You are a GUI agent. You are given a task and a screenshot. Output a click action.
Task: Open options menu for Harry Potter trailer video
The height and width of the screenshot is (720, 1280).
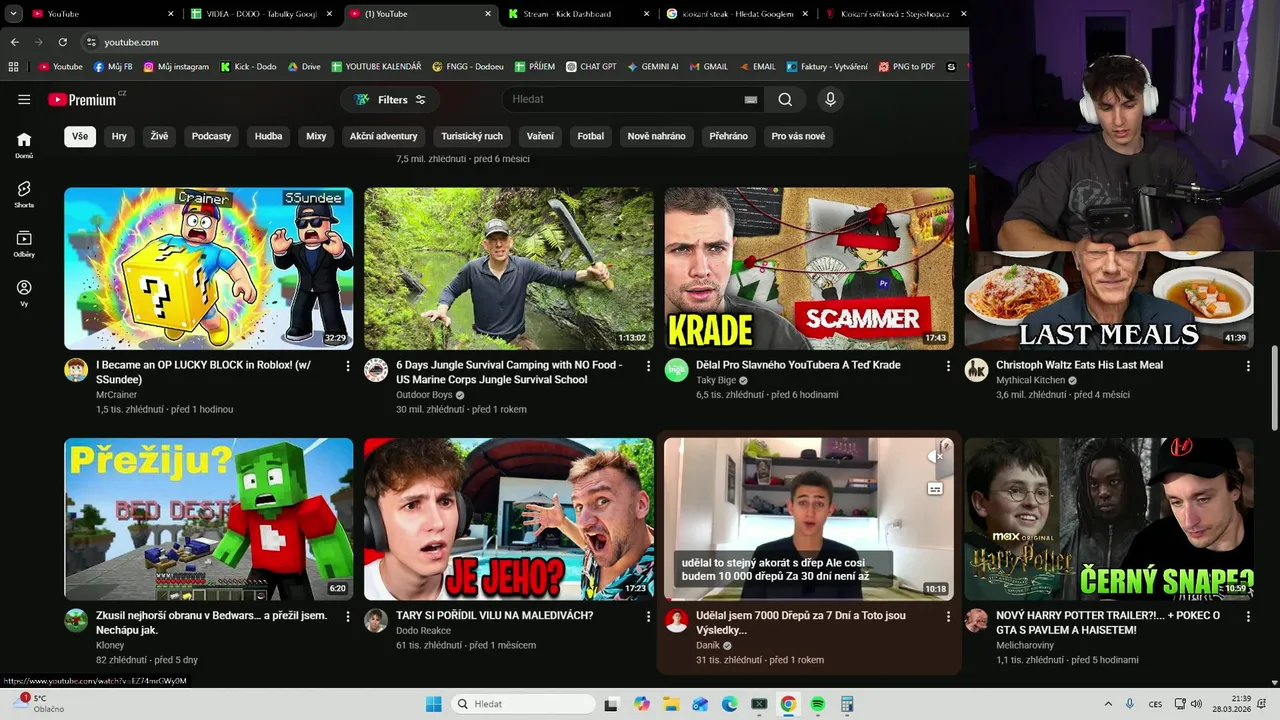pos(1248,616)
